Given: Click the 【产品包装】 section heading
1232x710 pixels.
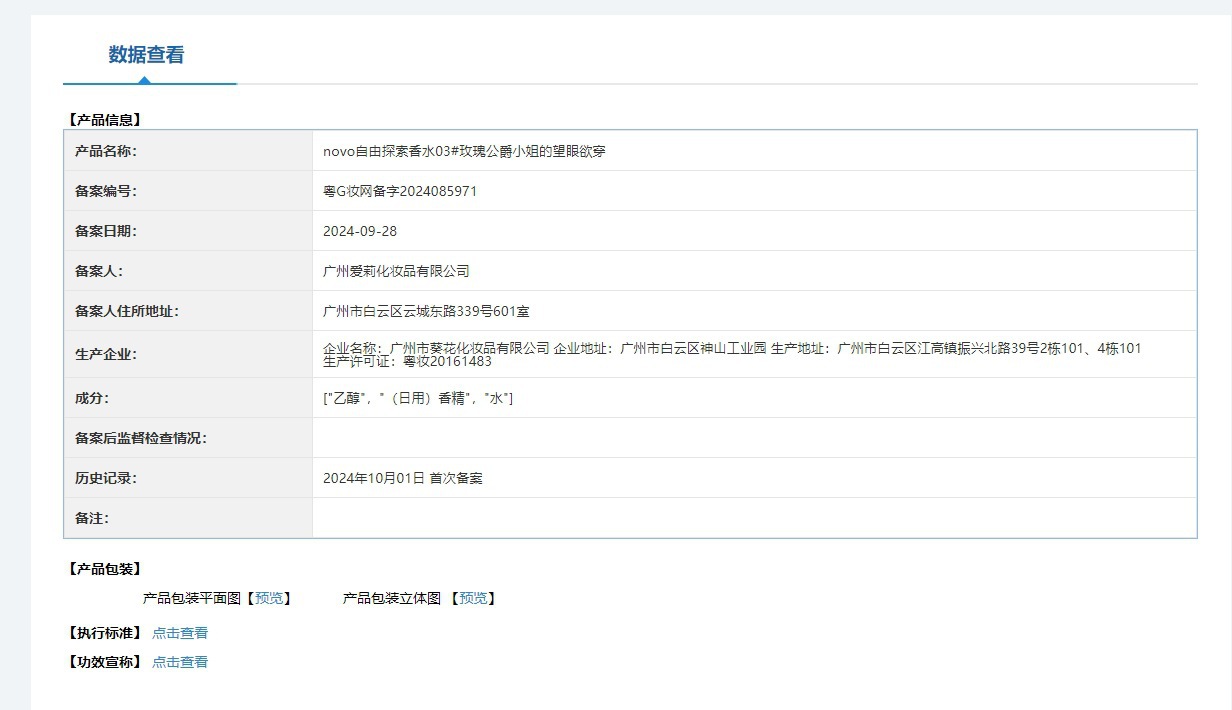Looking at the screenshot, I should (104, 569).
